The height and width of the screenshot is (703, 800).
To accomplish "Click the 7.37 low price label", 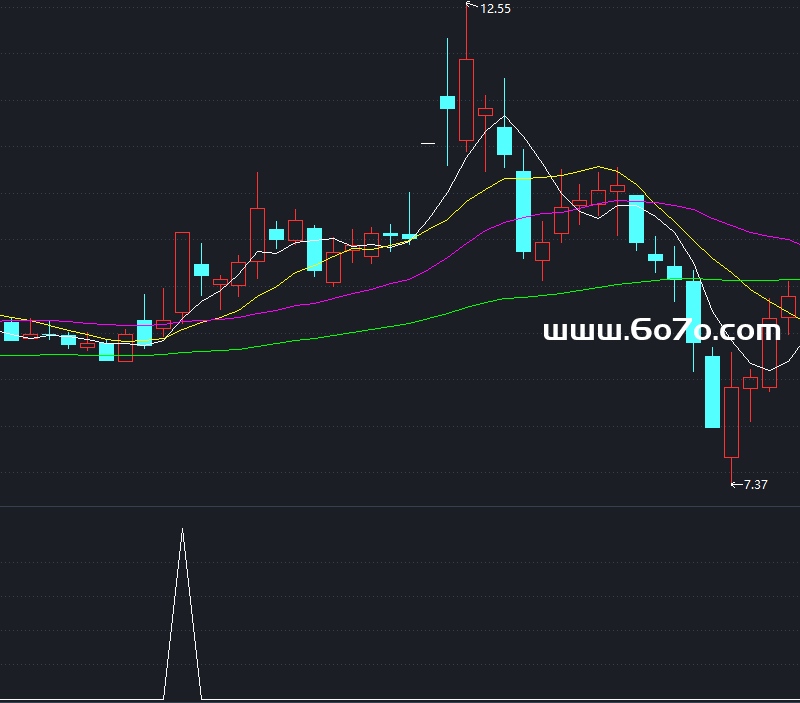I will pos(755,485).
